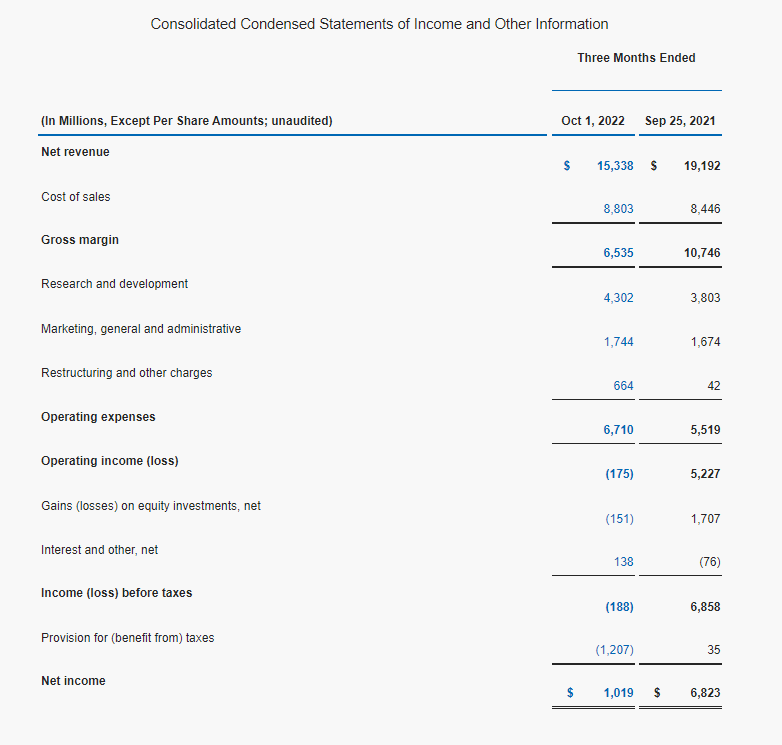Screen dimensions: 782x745
Task: Click the 15,338 net revenue value
Action: (615, 166)
